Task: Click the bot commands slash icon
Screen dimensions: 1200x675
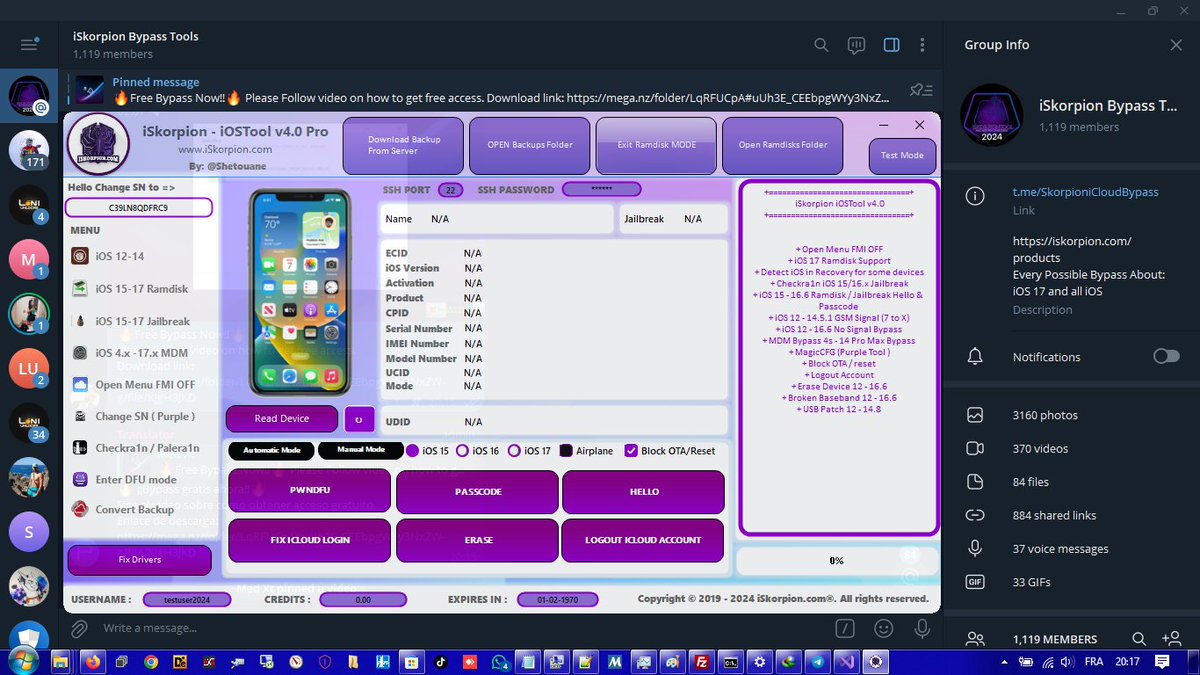Action: click(846, 629)
